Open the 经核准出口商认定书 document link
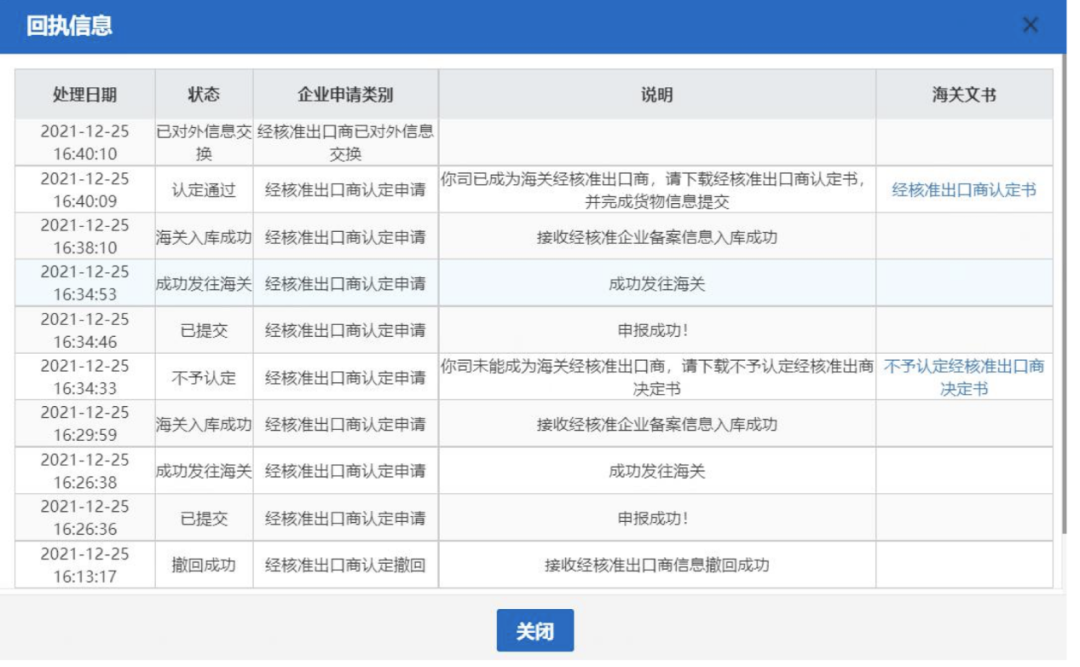Viewport: 1080px width, 667px height. 963,190
